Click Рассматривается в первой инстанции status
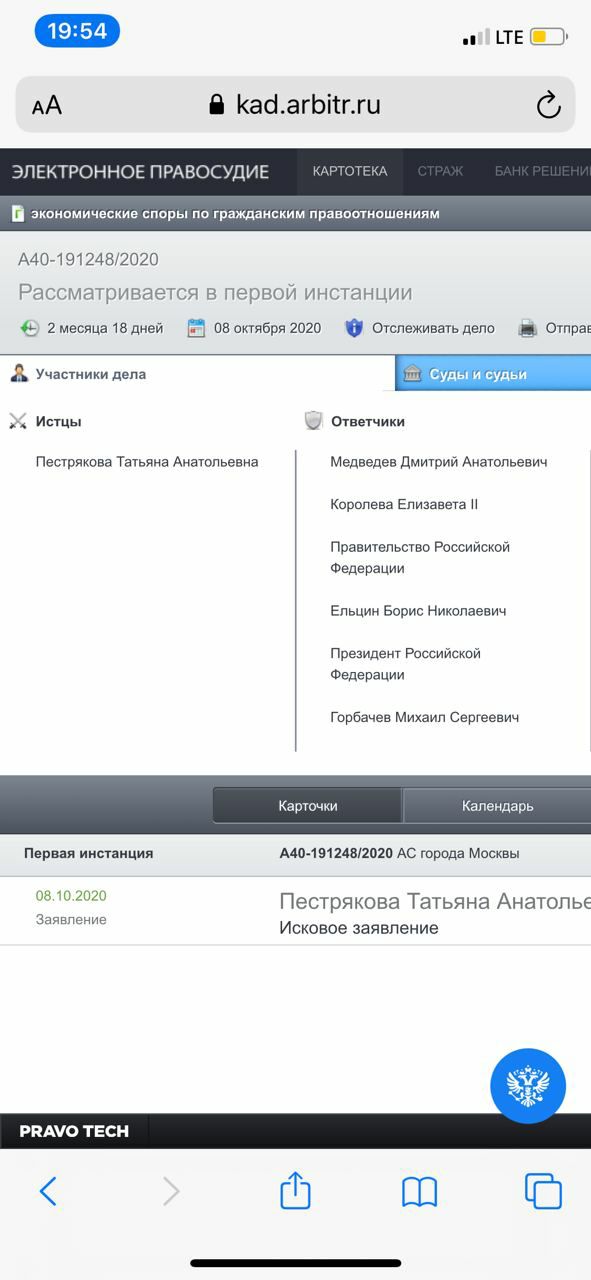 (x=215, y=293)
